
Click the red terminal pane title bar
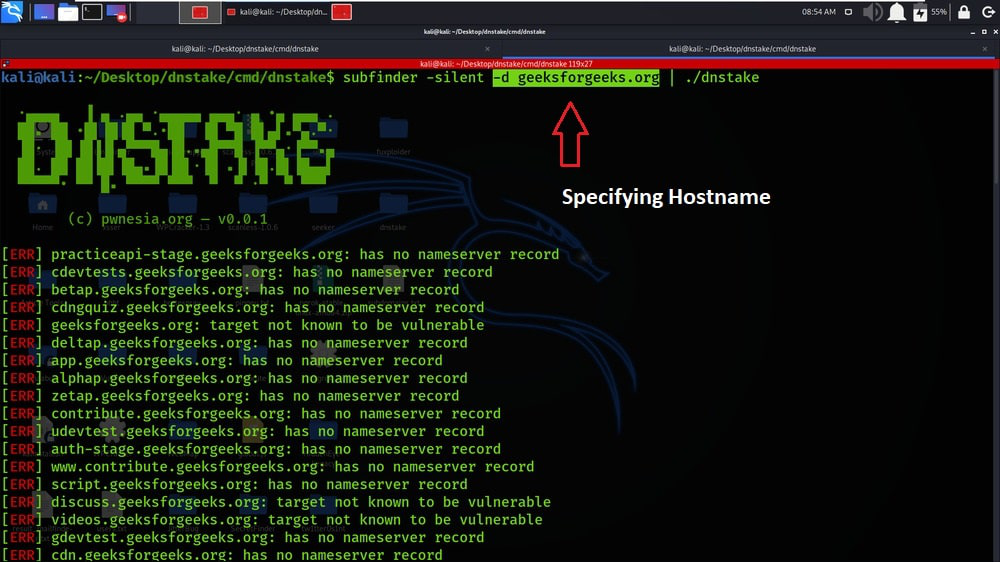coord(500,64)
